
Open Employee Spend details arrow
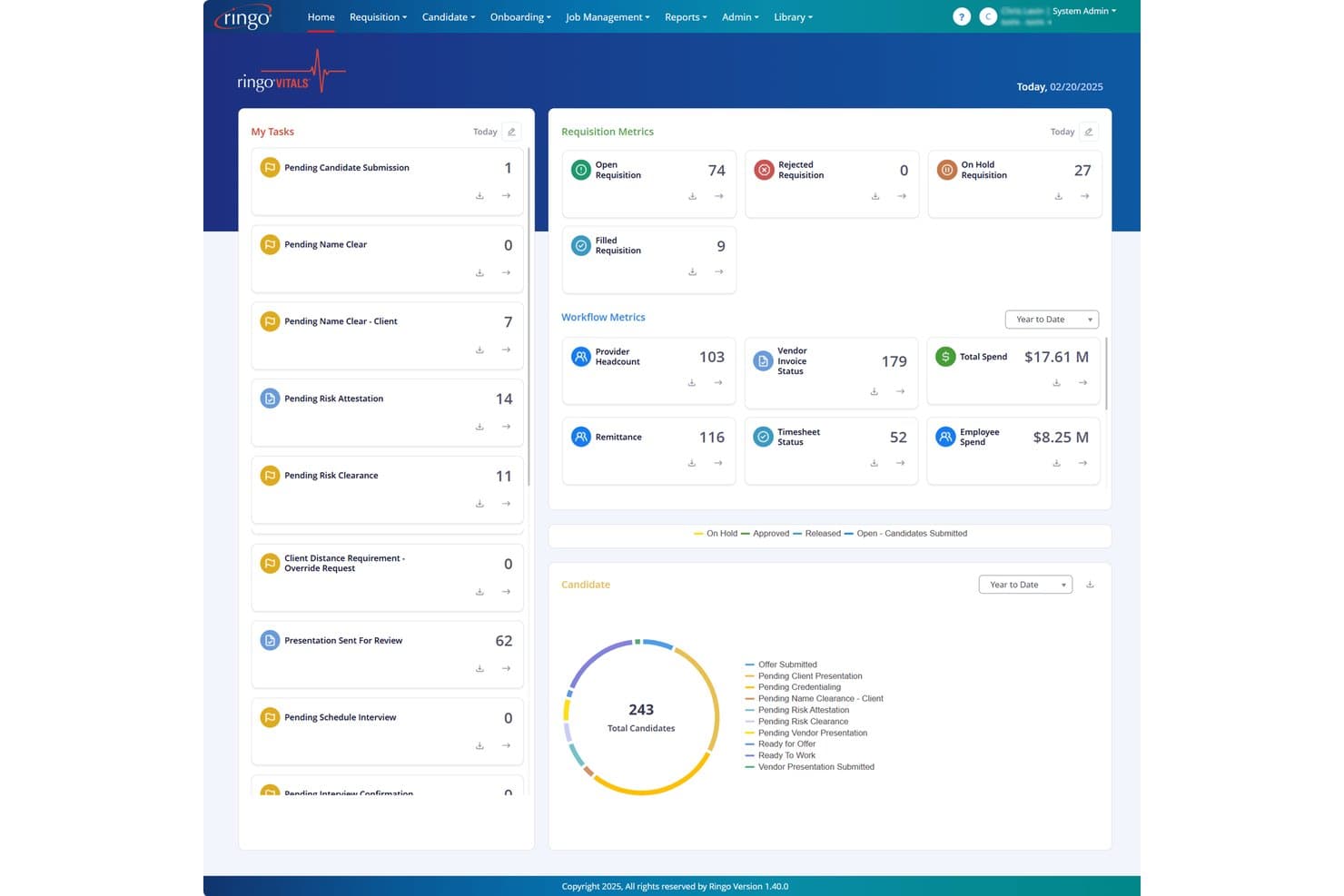[x=1082, y=463]
